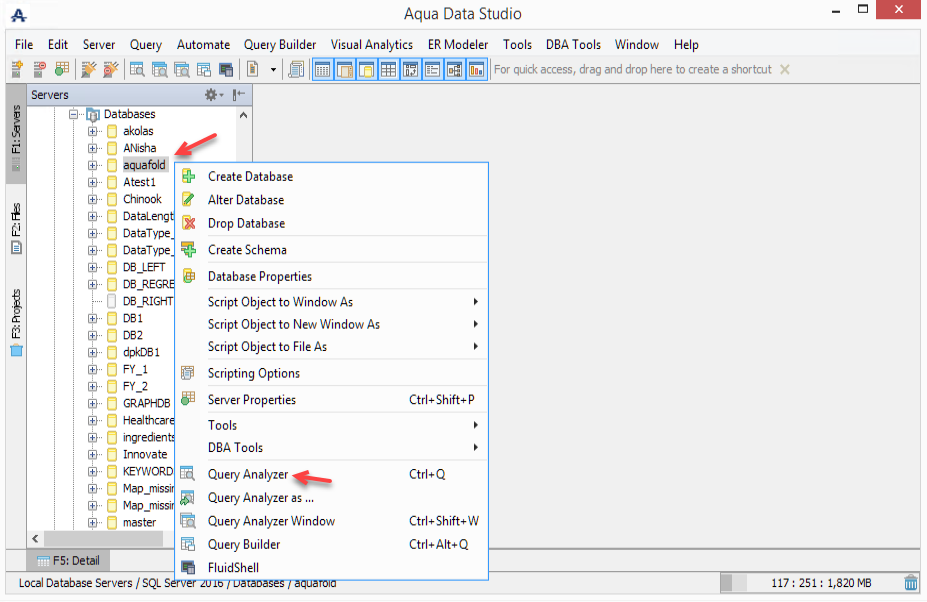927x602 pixels.
Task: Open the Server Properties toolbar icon
Action: click(61, 69)
